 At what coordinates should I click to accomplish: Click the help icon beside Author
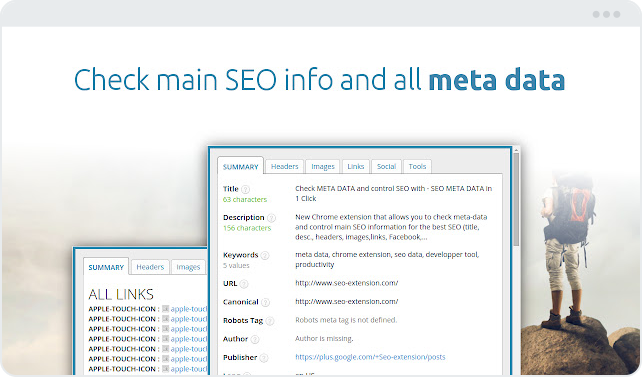coord(255,339)
